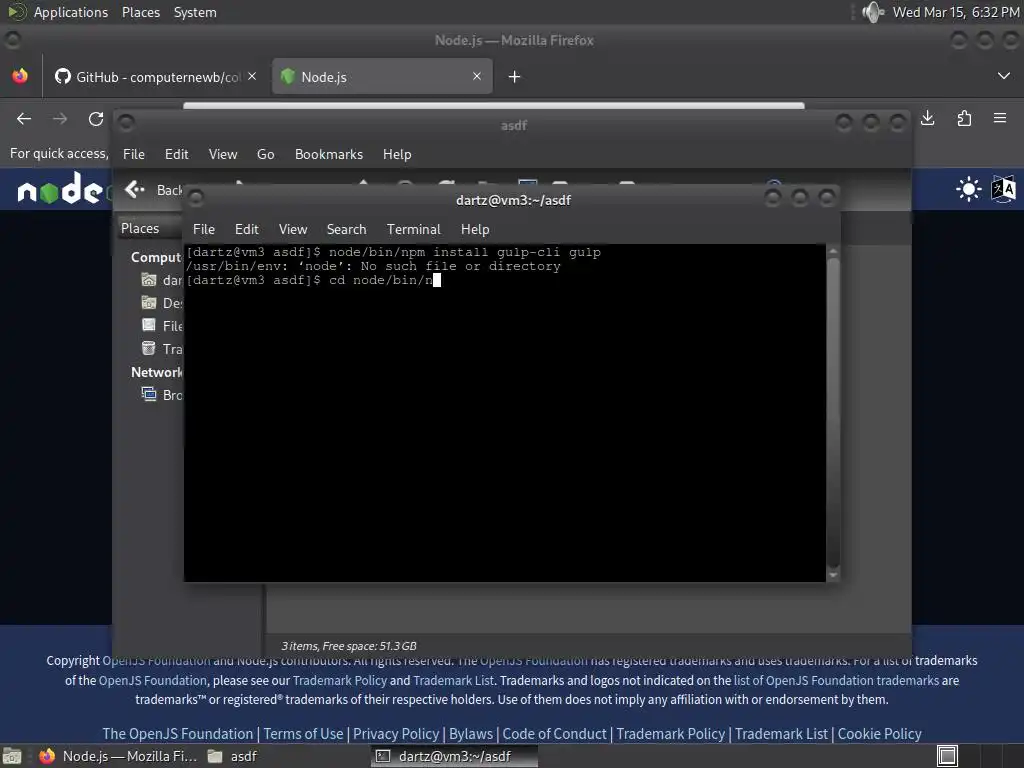Open Node.js site language translation icon
The image size is (1024, 768).
(1003, 189)
